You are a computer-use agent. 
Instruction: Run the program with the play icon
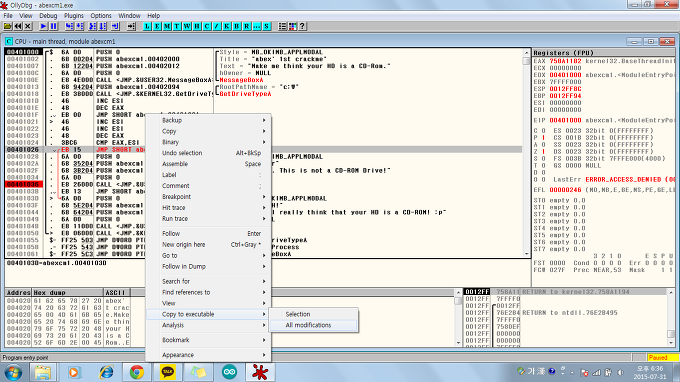(x=43, y=26)
